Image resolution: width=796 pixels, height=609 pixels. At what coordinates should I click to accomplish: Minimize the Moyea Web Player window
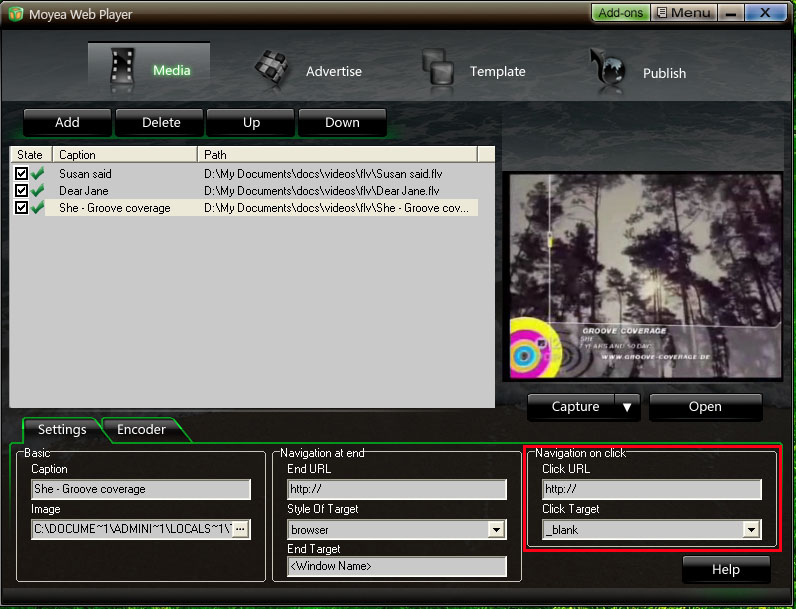[731, 13]
